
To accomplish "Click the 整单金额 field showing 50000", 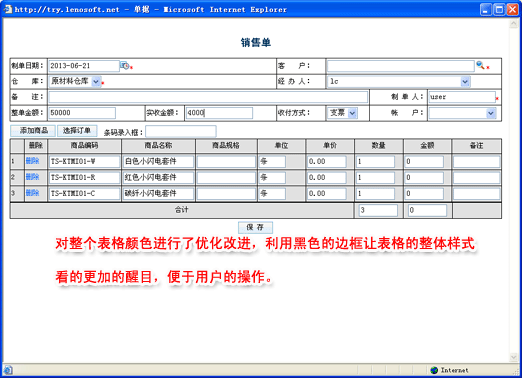I will tap(82, 113).
